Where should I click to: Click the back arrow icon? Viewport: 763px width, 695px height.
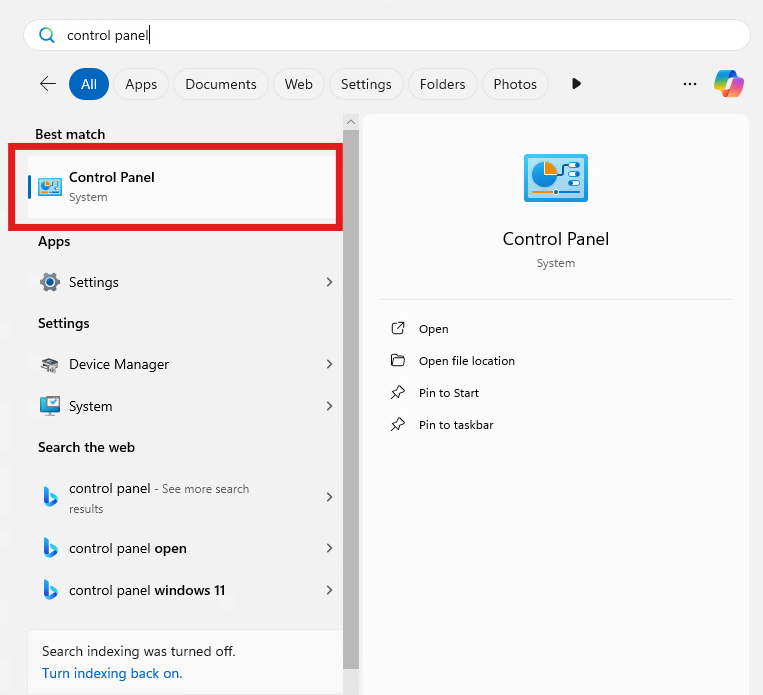[x=47, y=84]
